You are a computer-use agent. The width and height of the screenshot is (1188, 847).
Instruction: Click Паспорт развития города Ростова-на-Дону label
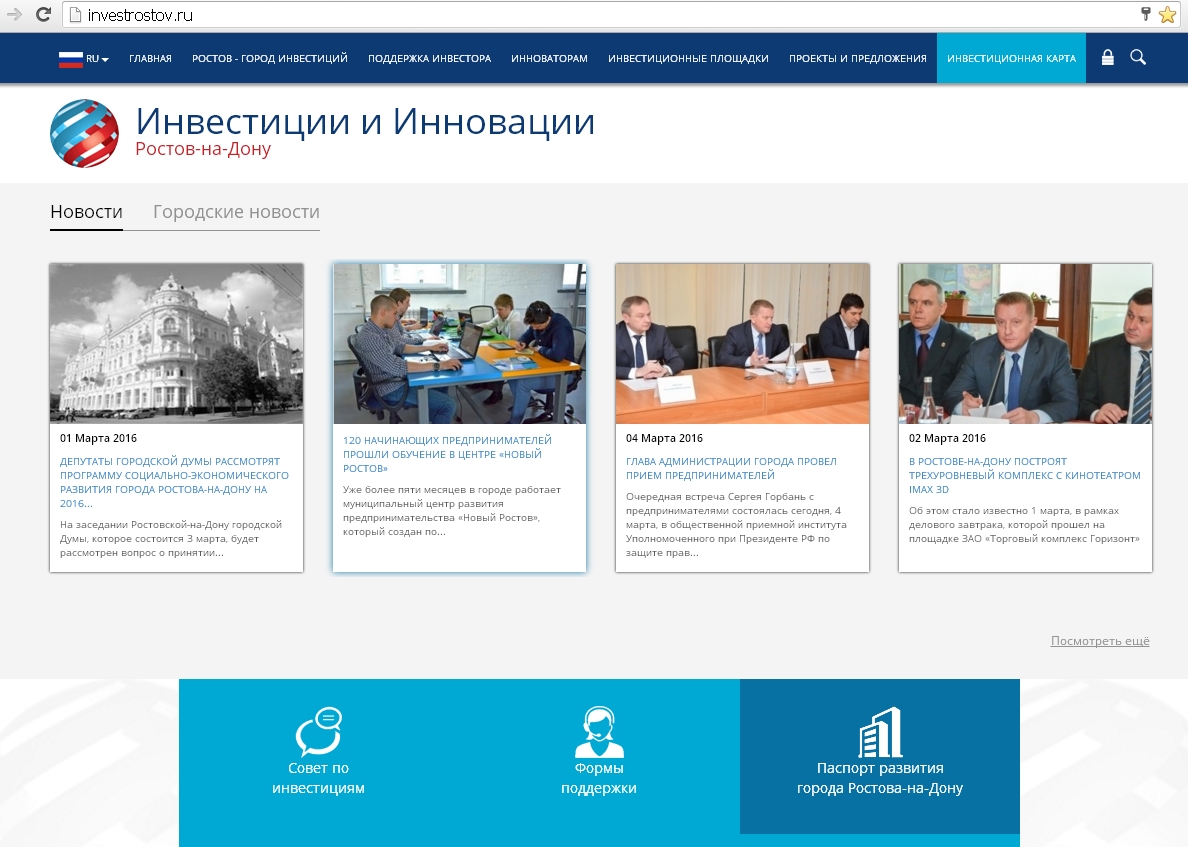tap(880, 778)
